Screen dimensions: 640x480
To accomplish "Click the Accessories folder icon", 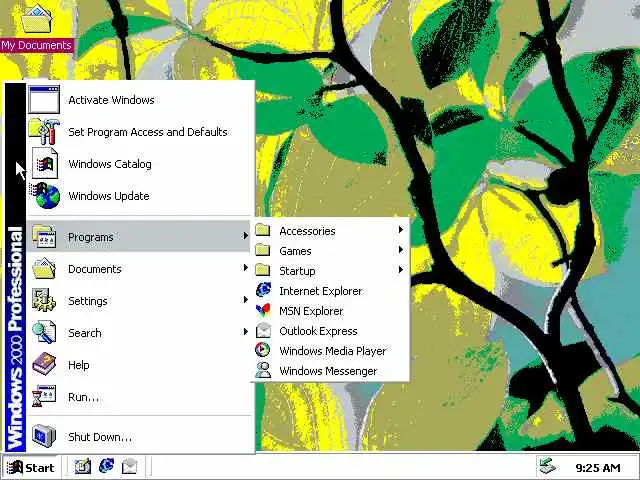I will click(x=263, y=230).
